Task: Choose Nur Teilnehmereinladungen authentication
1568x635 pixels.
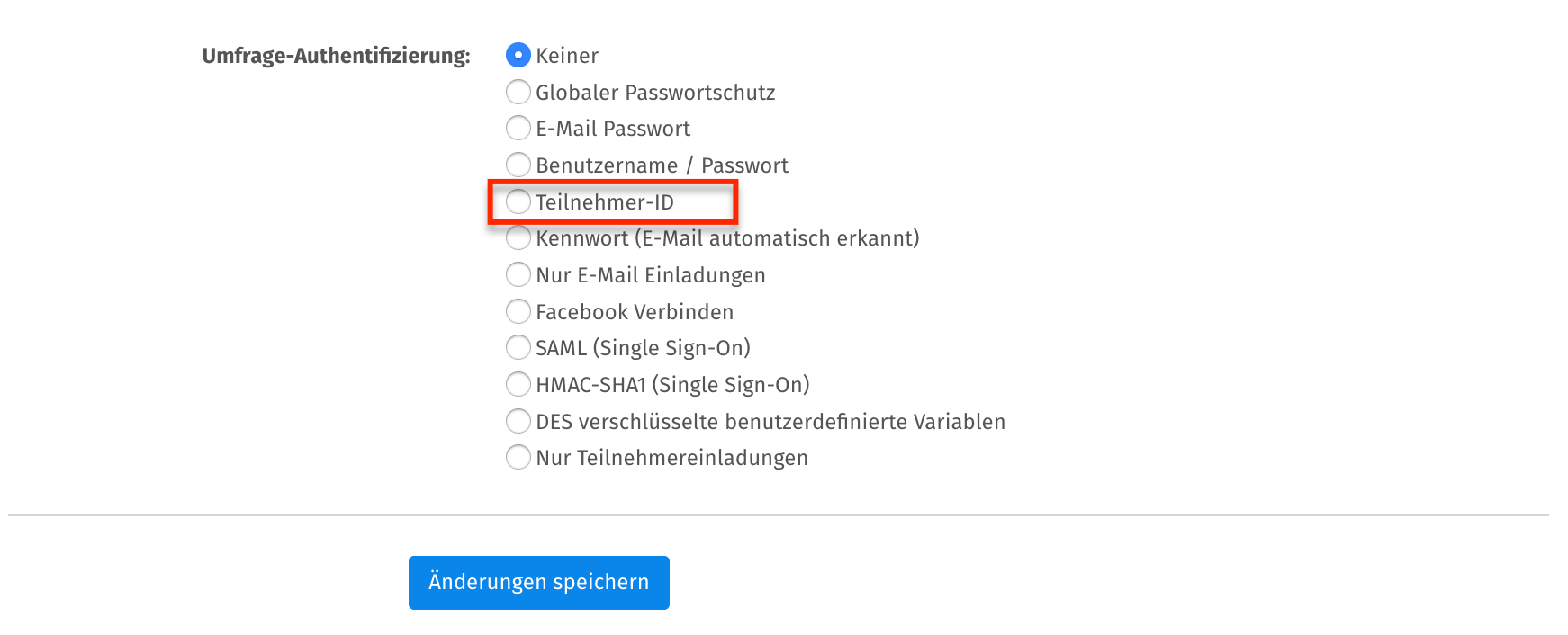Action: click(x=518, y=457)
